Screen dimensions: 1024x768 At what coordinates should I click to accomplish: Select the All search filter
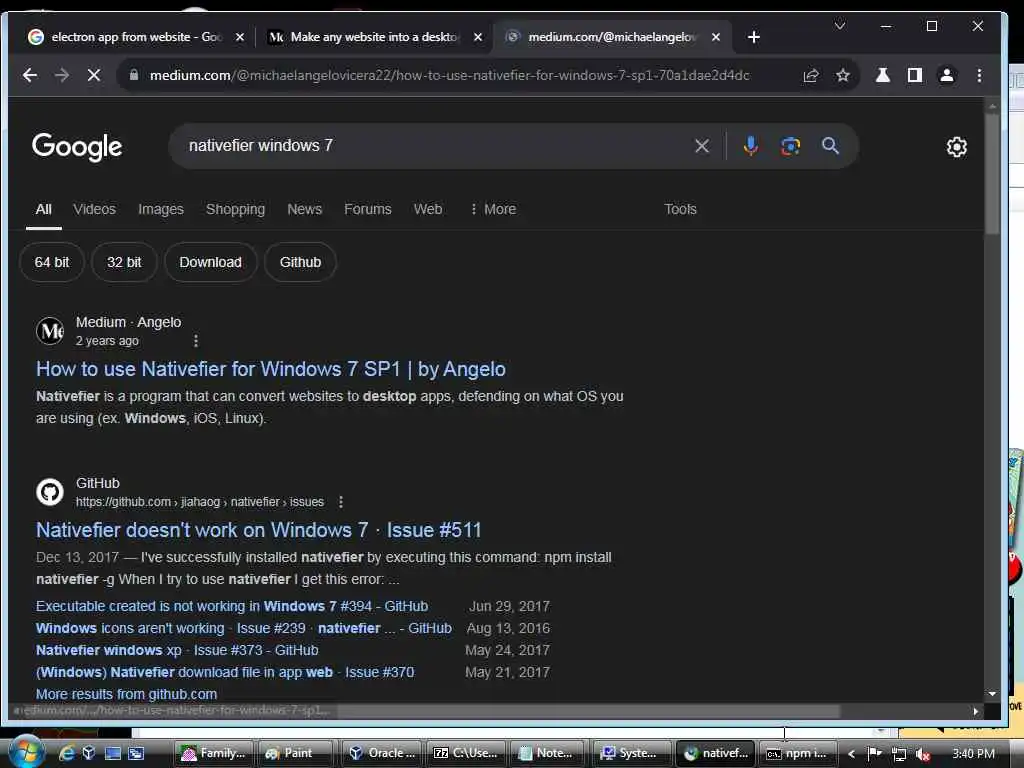[44, 209]
